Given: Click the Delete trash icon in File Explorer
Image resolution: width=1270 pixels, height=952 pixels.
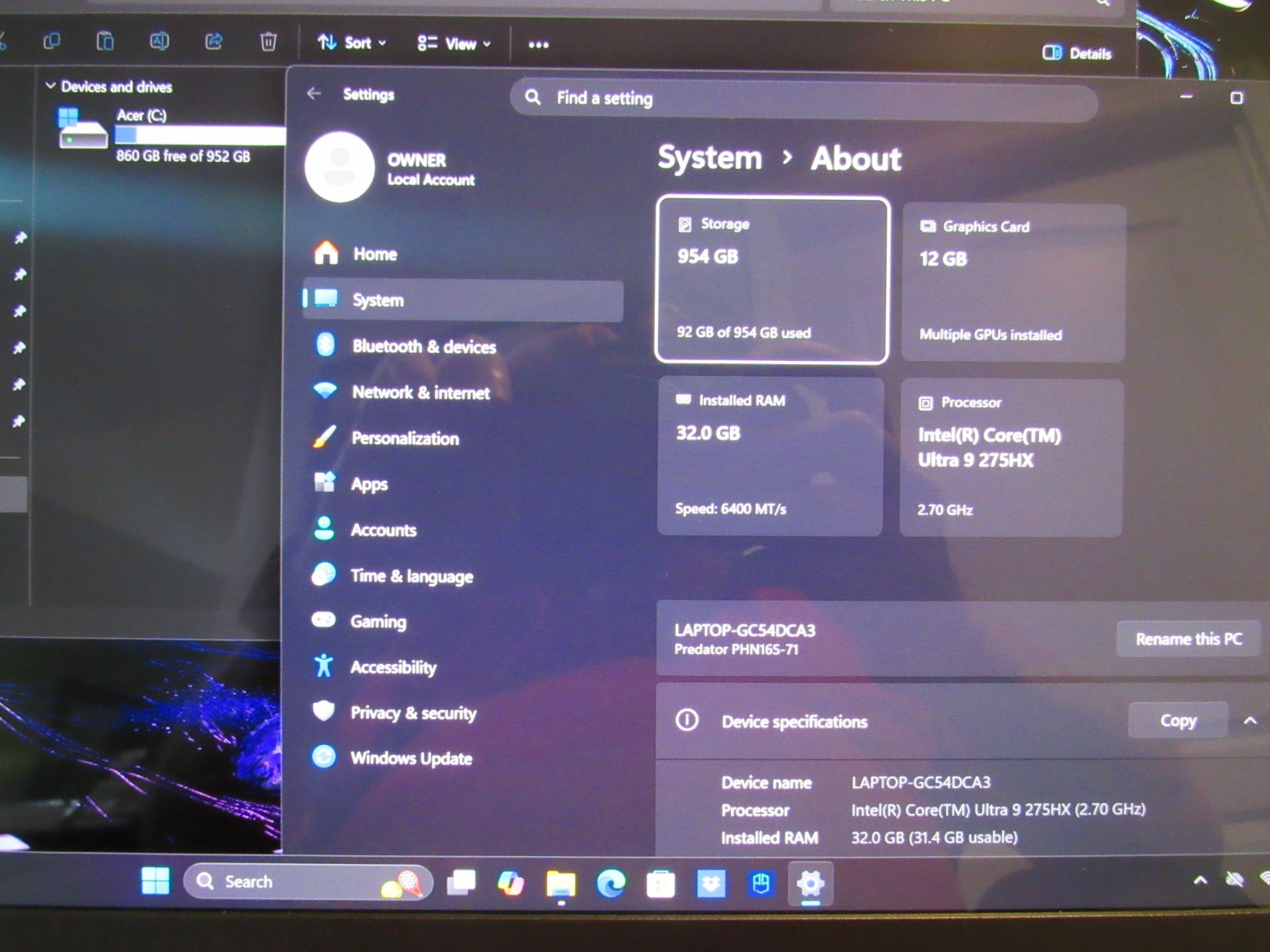Looking at the screenshot, I should [268, 41].
